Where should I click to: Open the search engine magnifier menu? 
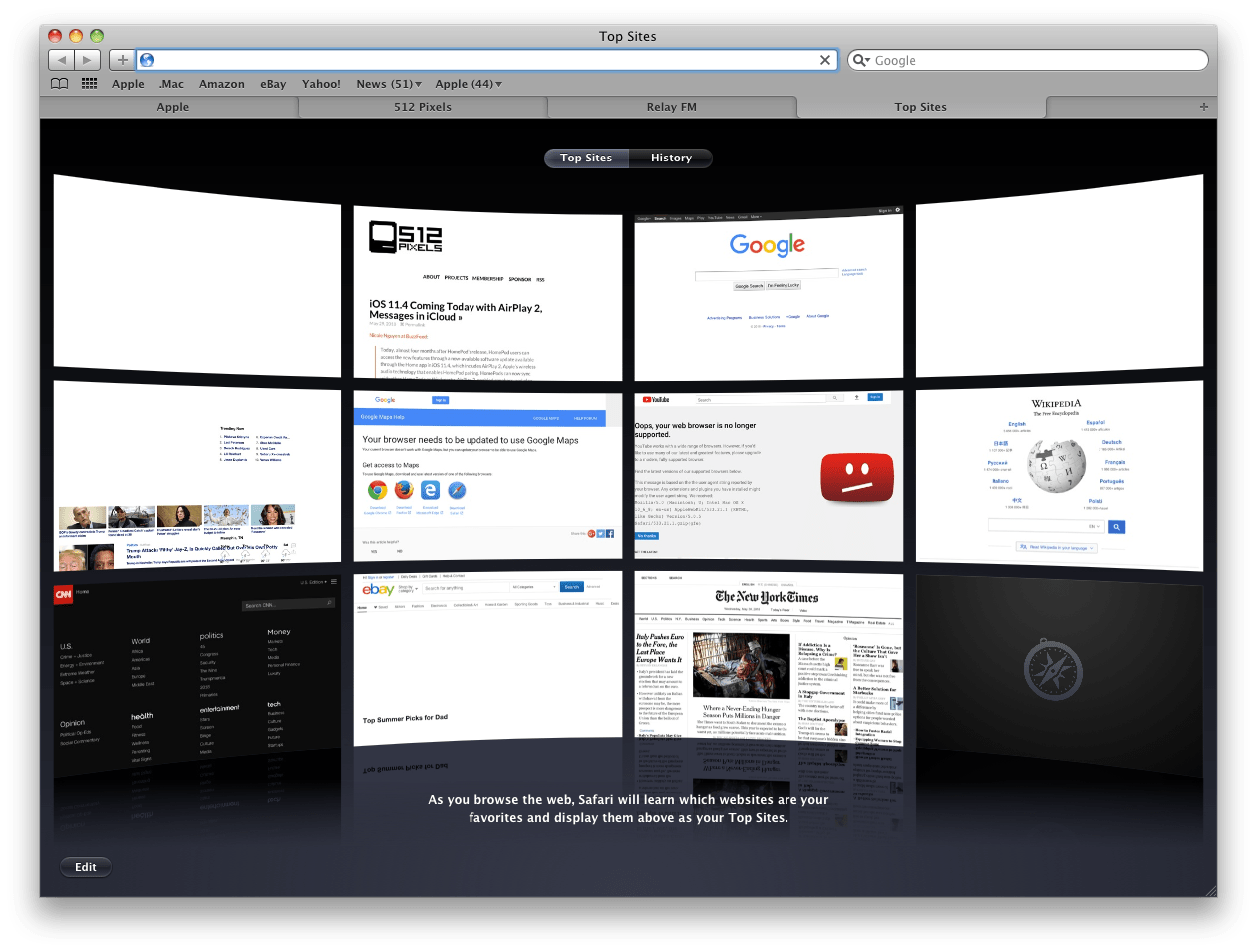coord(861,60)
